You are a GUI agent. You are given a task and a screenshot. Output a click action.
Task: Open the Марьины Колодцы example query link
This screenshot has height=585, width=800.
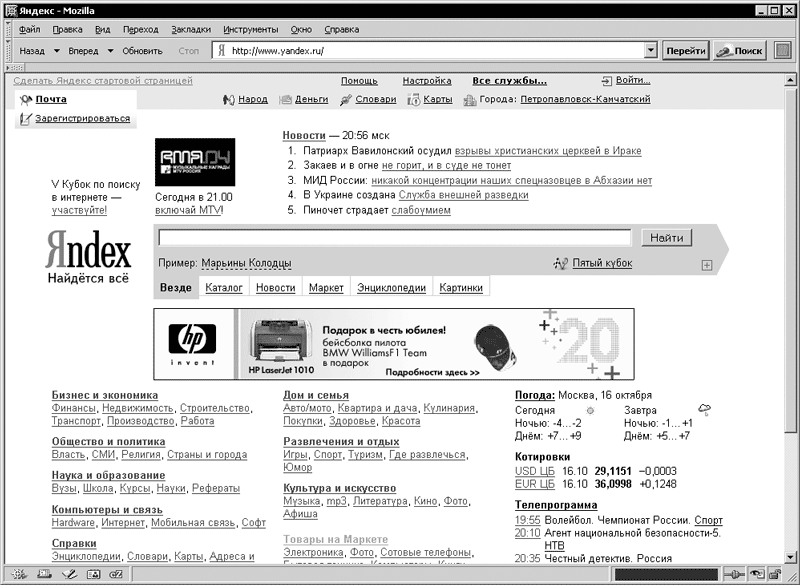246,263
